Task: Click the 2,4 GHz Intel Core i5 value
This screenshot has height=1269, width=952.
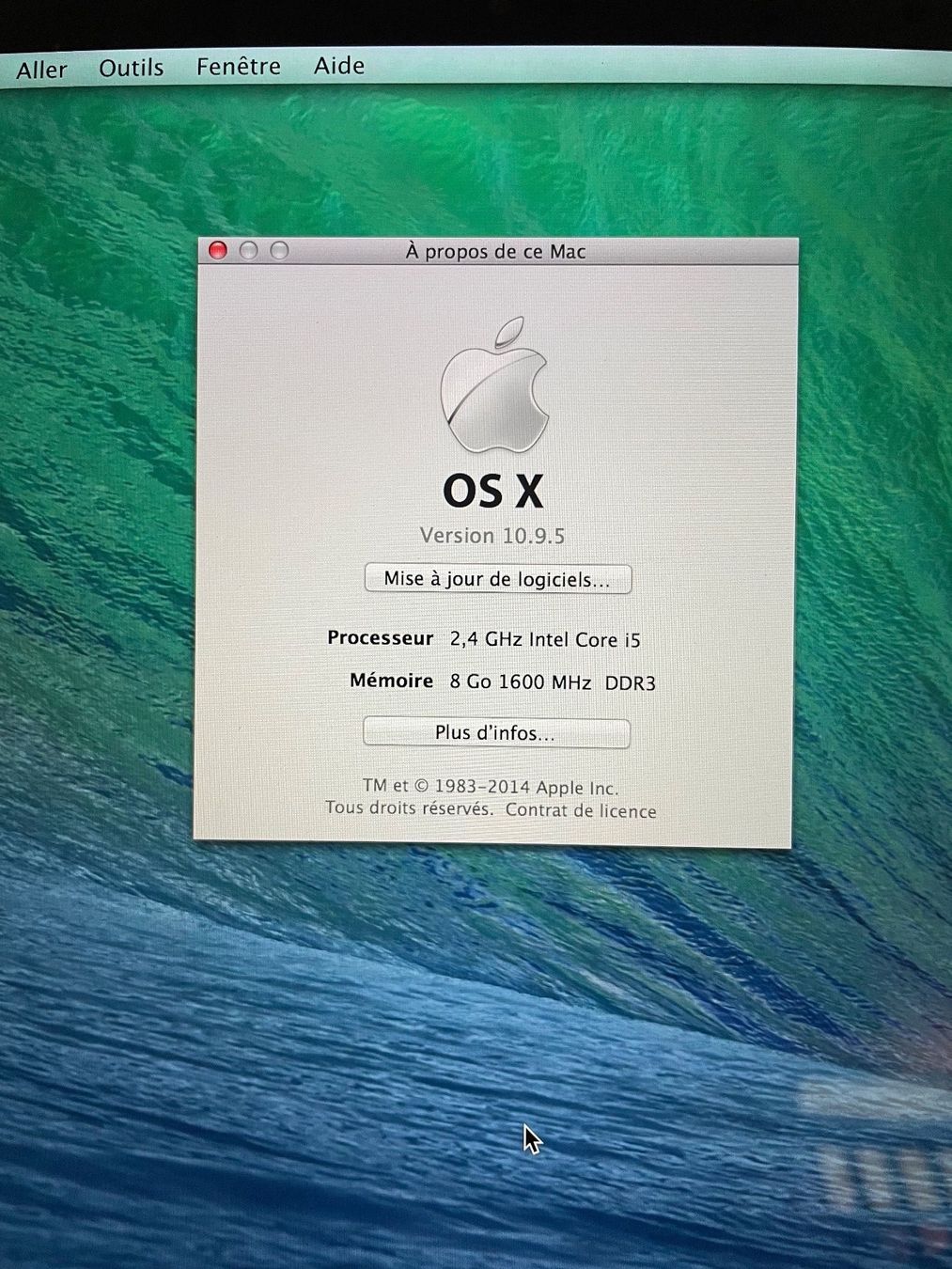Action: (545, 640)
